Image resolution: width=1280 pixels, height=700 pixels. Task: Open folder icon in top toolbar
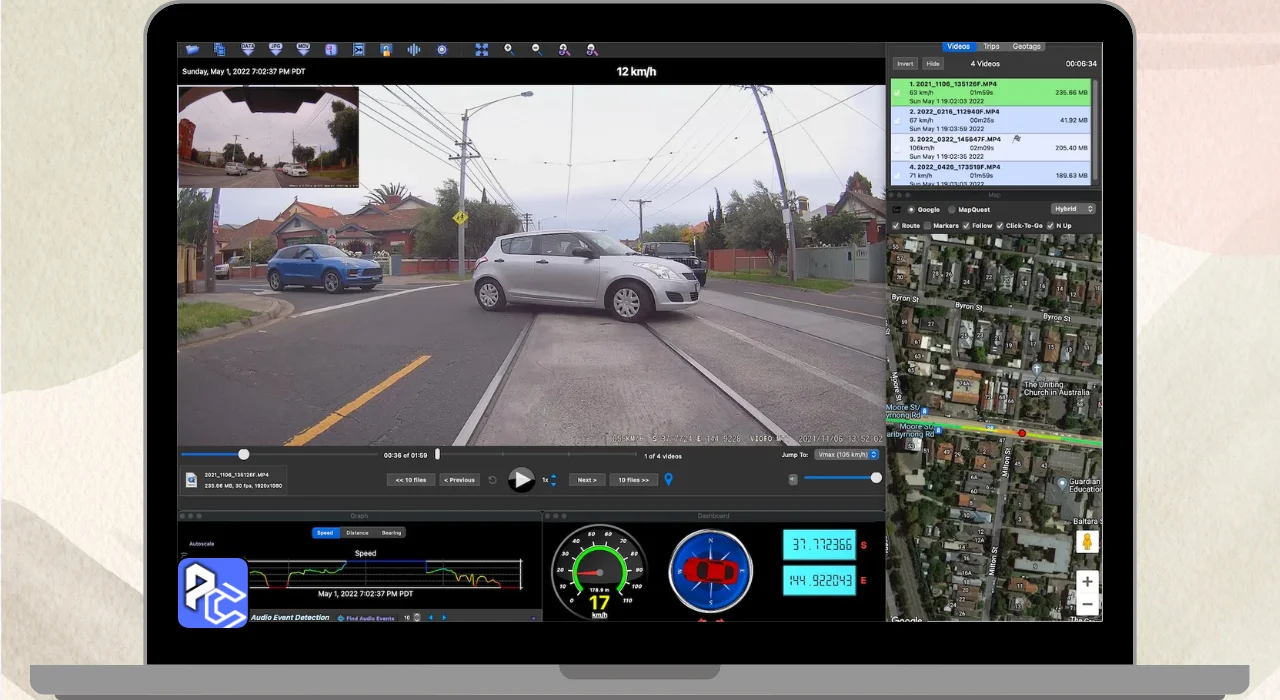(x=192, y=49)
